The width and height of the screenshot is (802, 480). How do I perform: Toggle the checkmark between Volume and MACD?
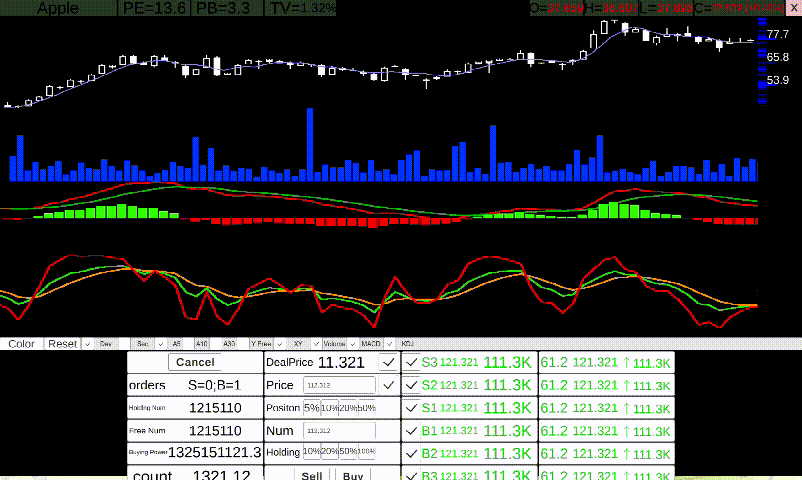(352, 344)
